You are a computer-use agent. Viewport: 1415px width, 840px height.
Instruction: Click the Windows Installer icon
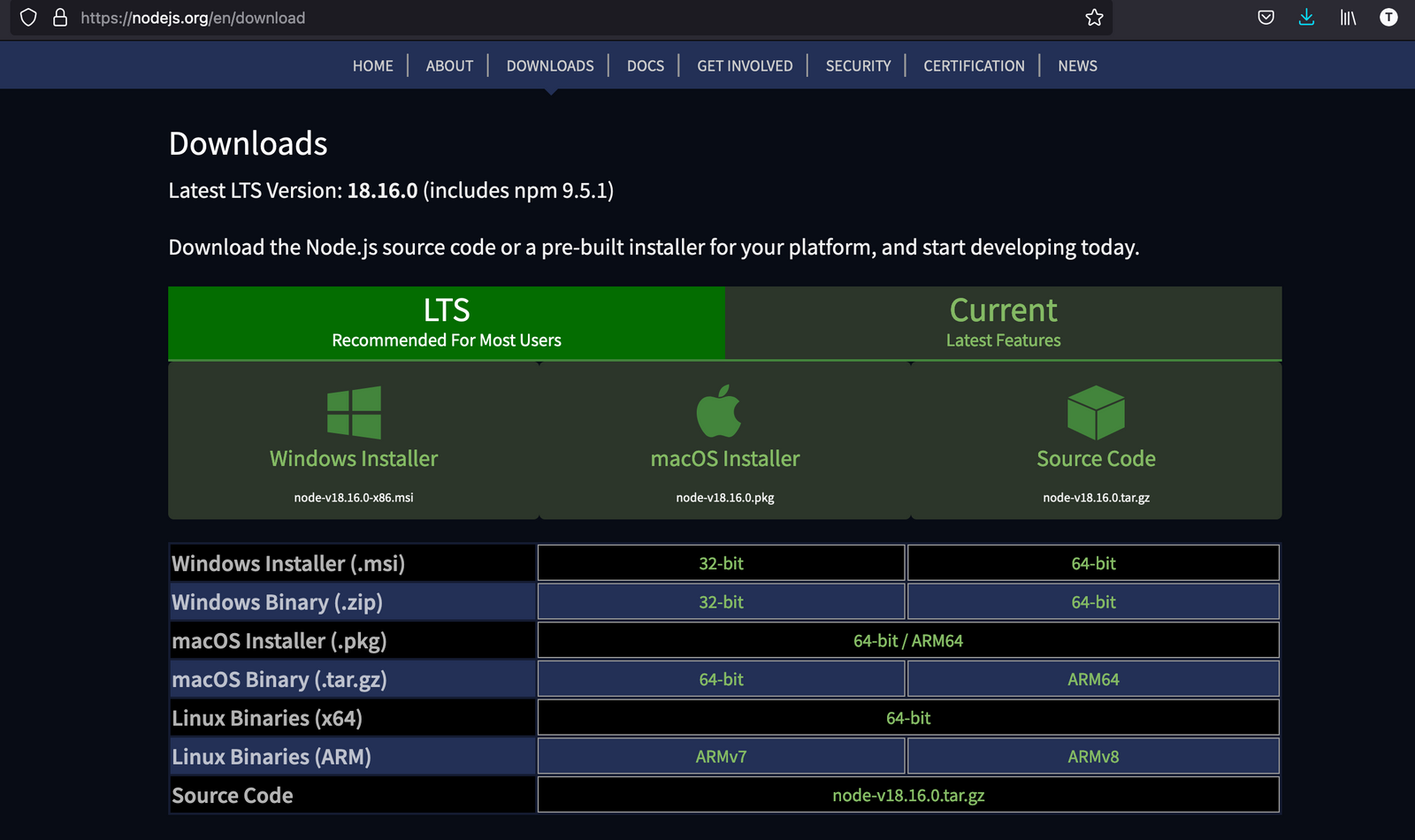pos(353,411)
